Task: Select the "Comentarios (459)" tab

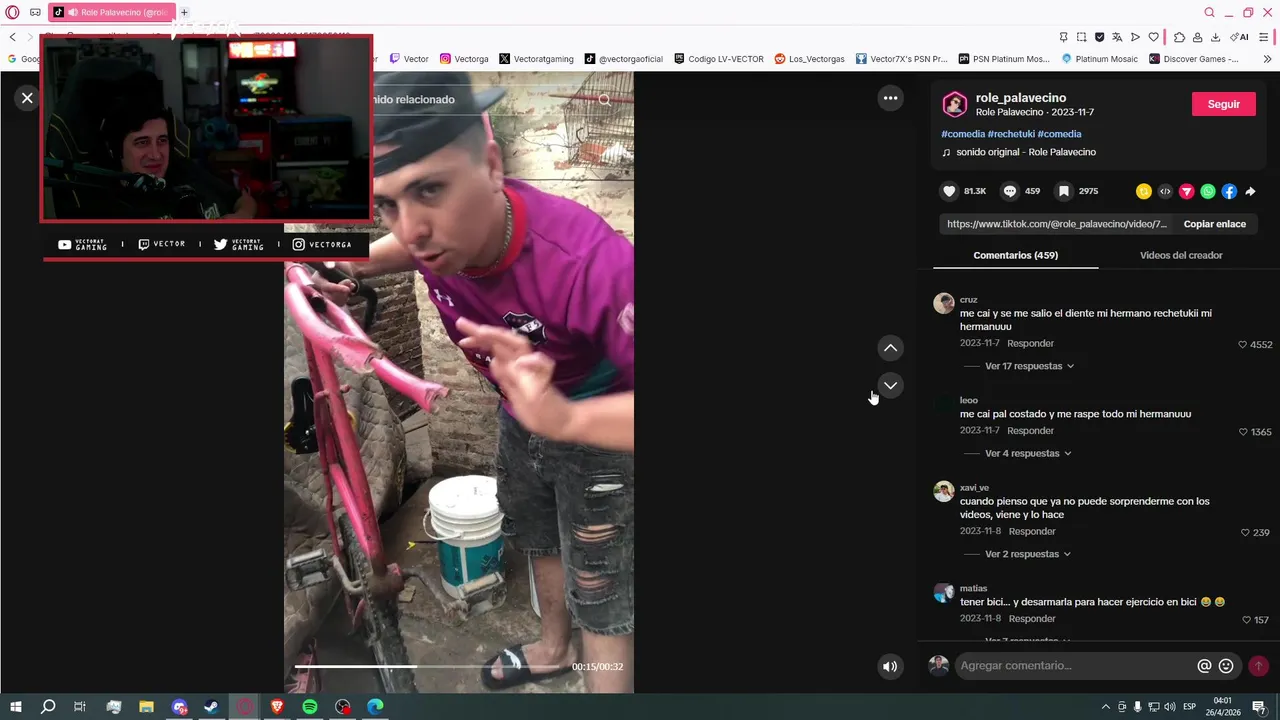Action: pyautogui.click(x=1015, y=255)
